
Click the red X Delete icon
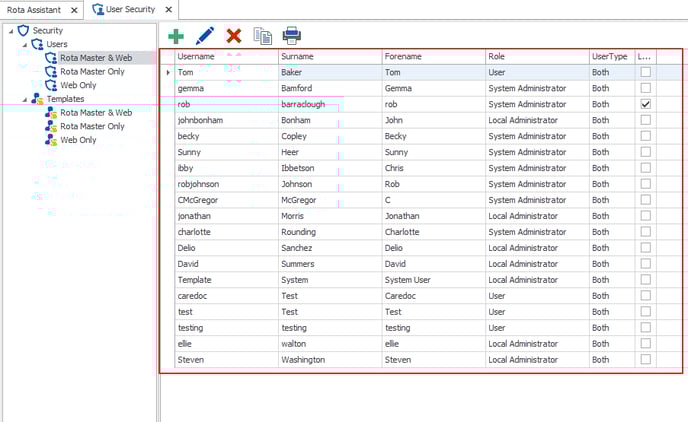coord(233,36)
